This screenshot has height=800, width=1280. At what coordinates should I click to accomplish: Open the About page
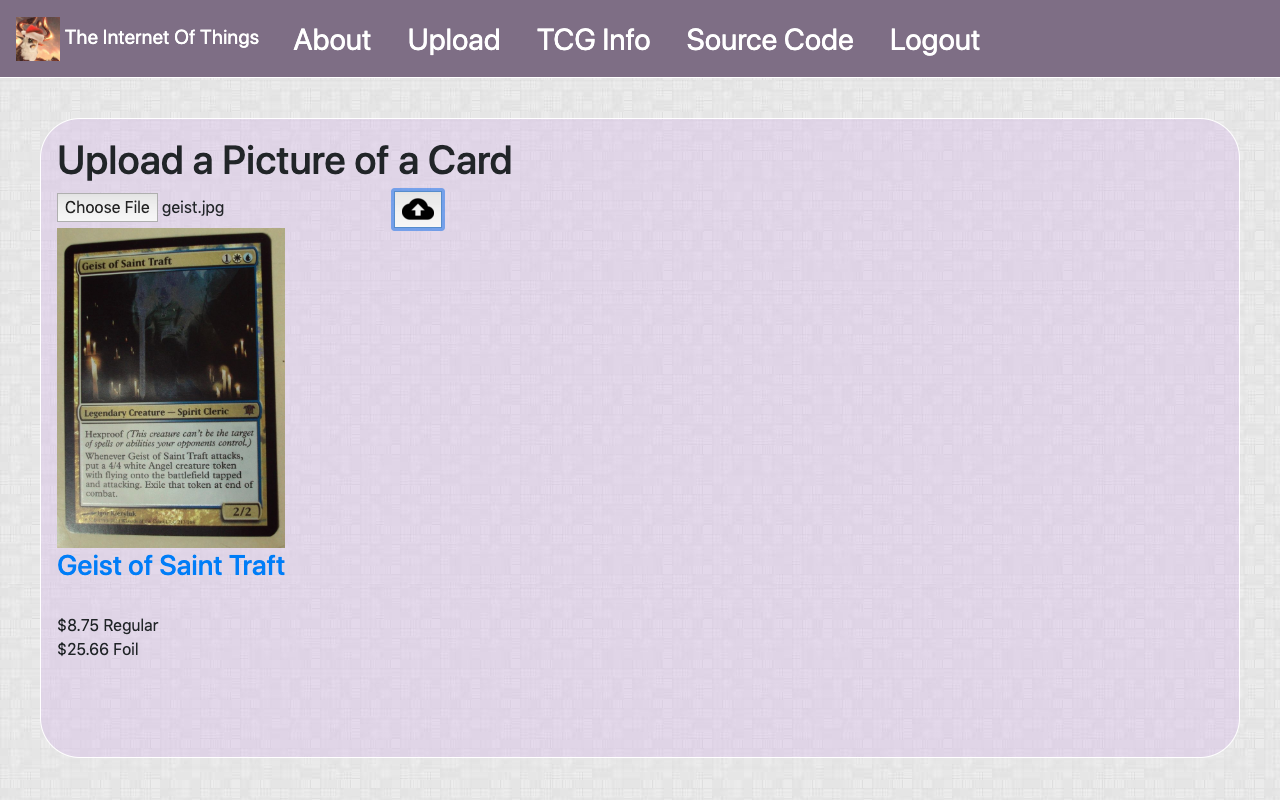point(332,40)
